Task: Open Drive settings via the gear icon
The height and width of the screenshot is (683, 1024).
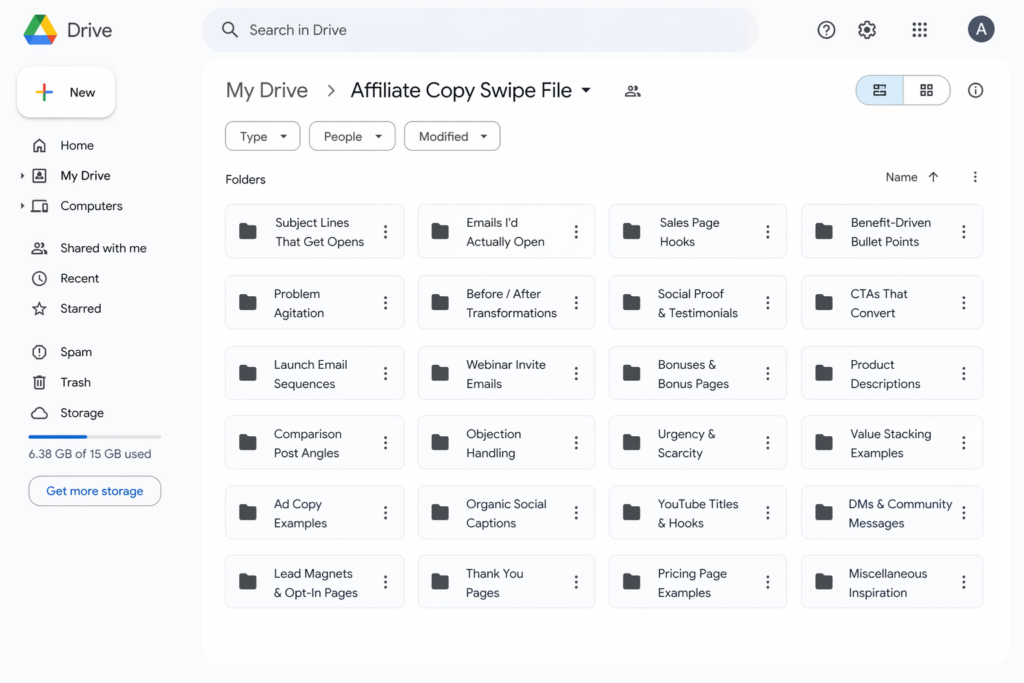Action: [866, 30]
